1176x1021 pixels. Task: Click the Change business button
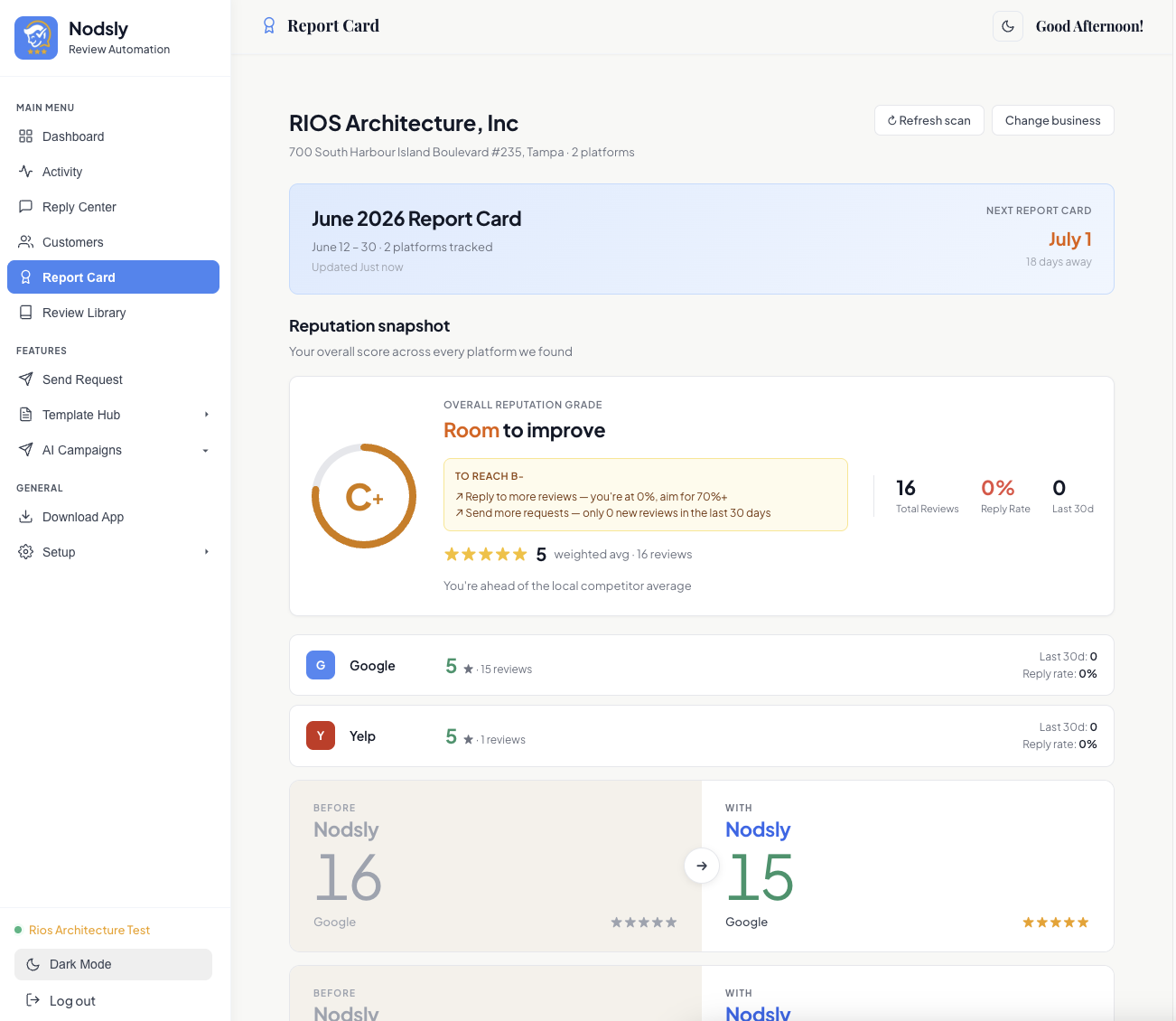point(1052,120)
